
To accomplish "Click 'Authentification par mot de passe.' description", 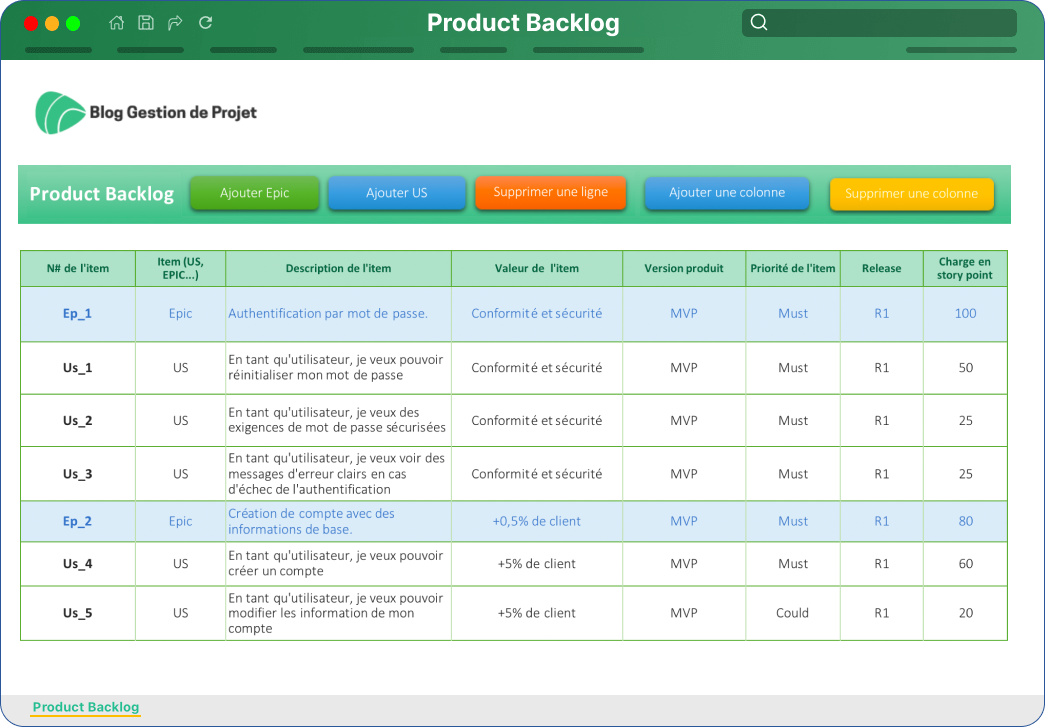I will (x=339, y=314).
